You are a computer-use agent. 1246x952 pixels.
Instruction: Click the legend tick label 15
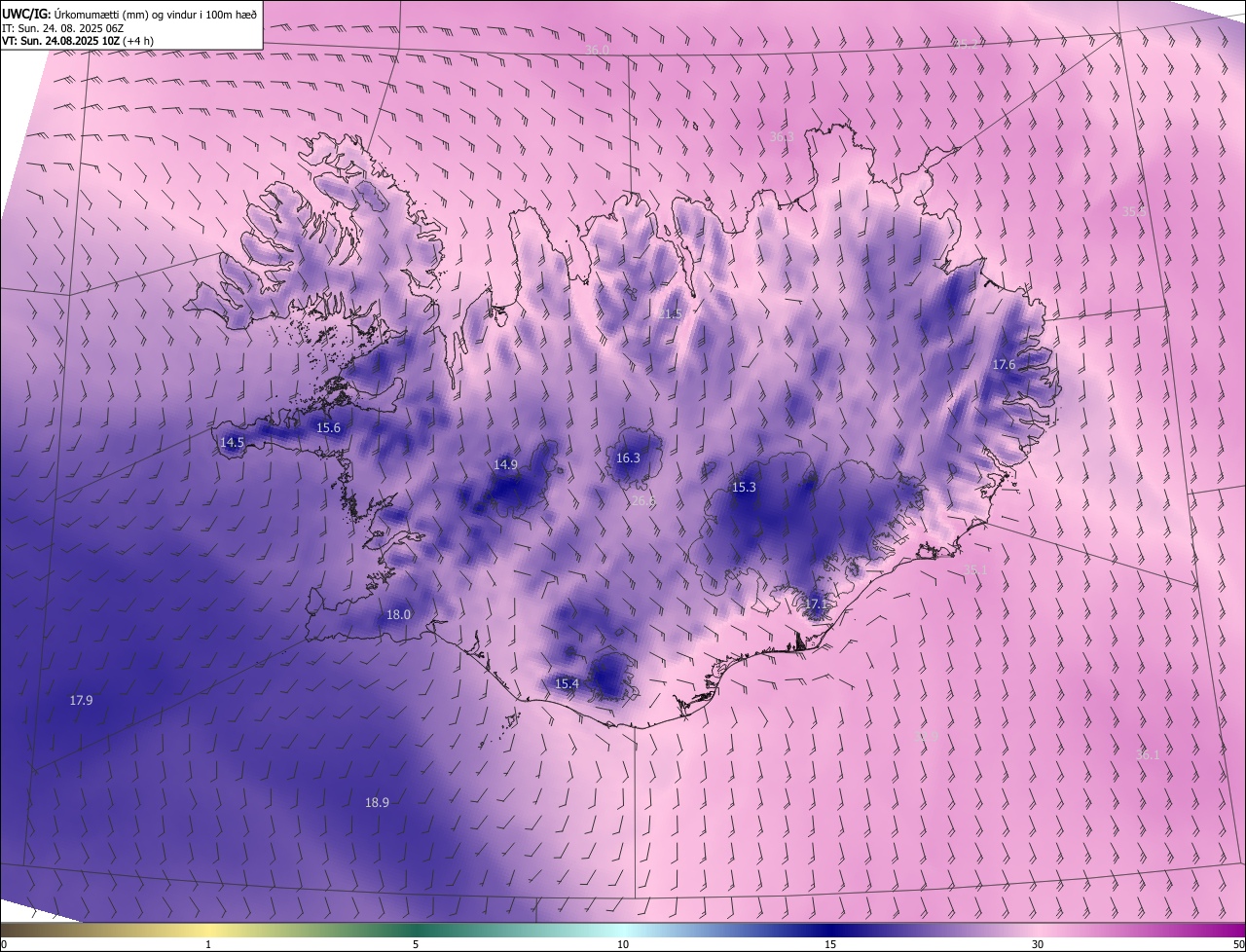(830, 945)
